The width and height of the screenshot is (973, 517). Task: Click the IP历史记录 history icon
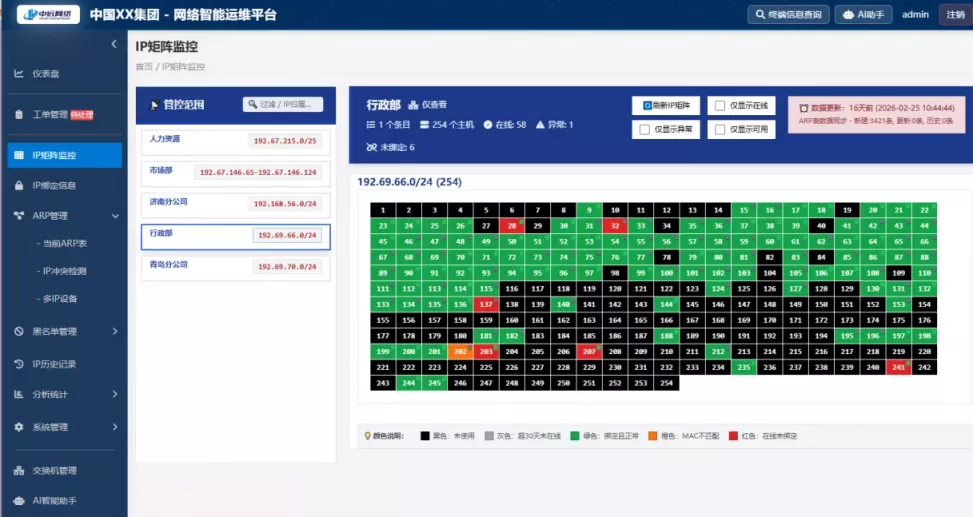pyautogui.click(x=19, y=364)
